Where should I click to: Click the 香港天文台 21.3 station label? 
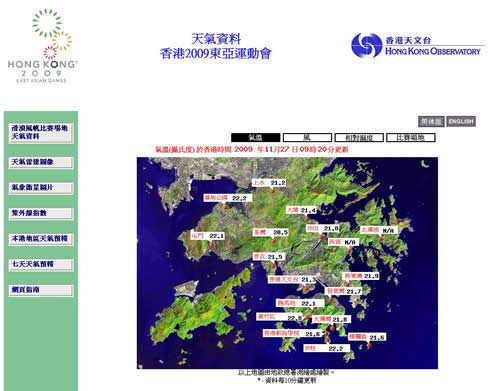[292, 280]
